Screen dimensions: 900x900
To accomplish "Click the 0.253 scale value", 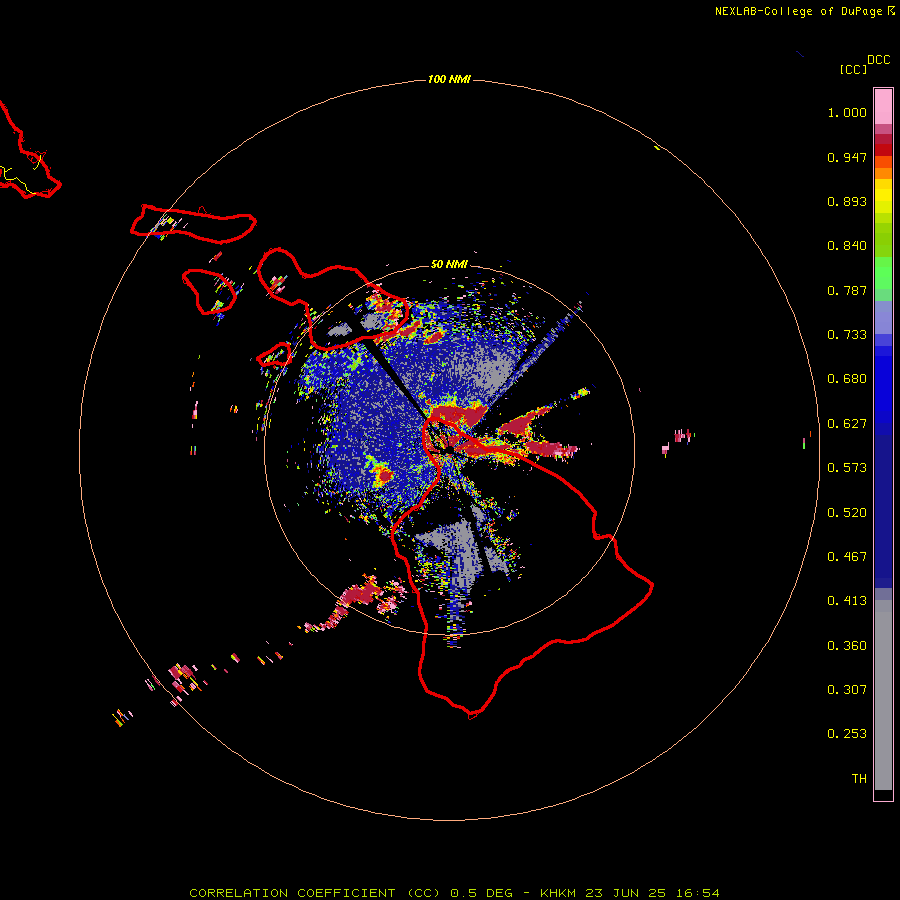I will (847, 734).
